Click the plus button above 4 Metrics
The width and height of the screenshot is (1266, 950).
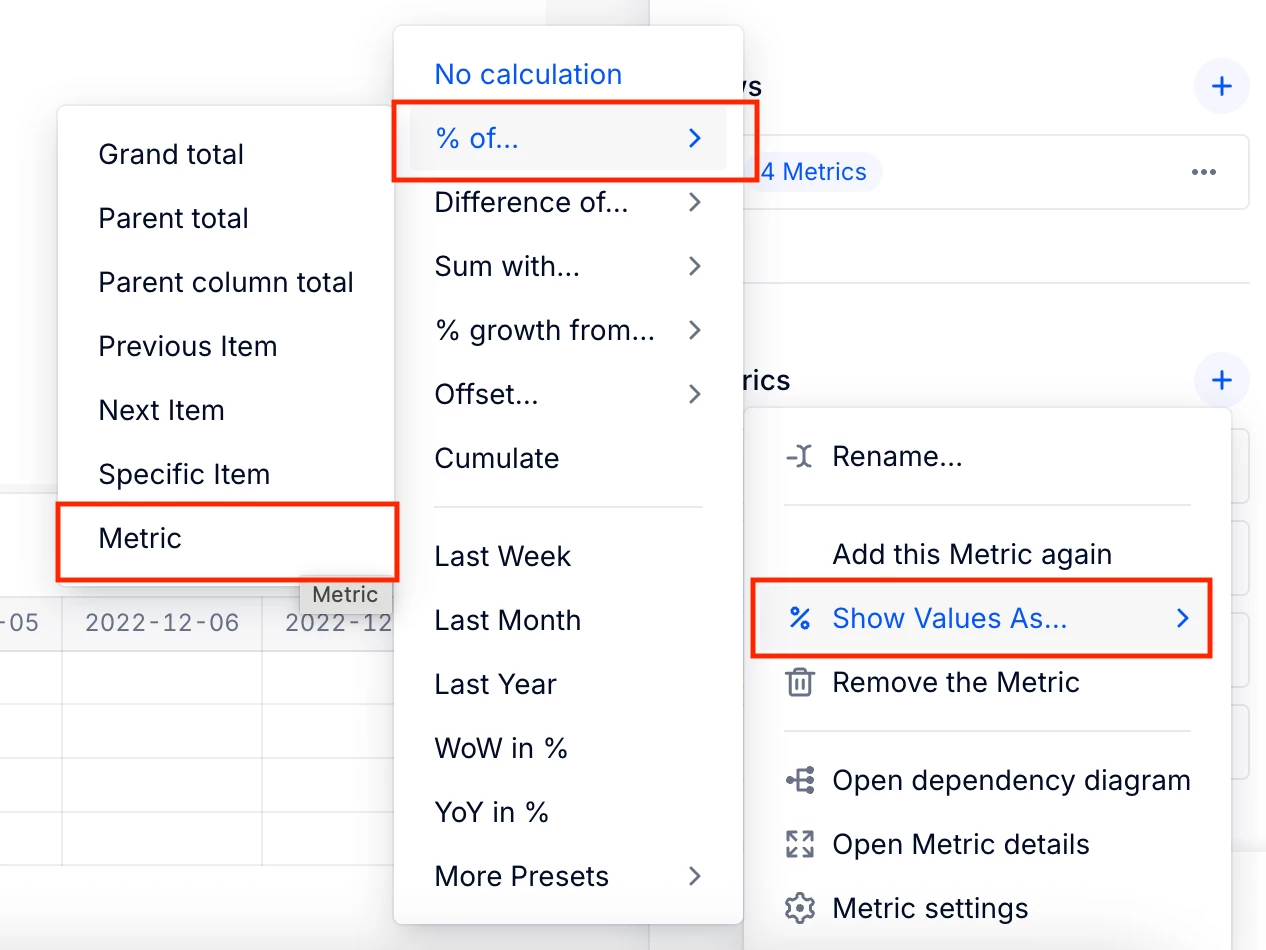pos(1221,87)
